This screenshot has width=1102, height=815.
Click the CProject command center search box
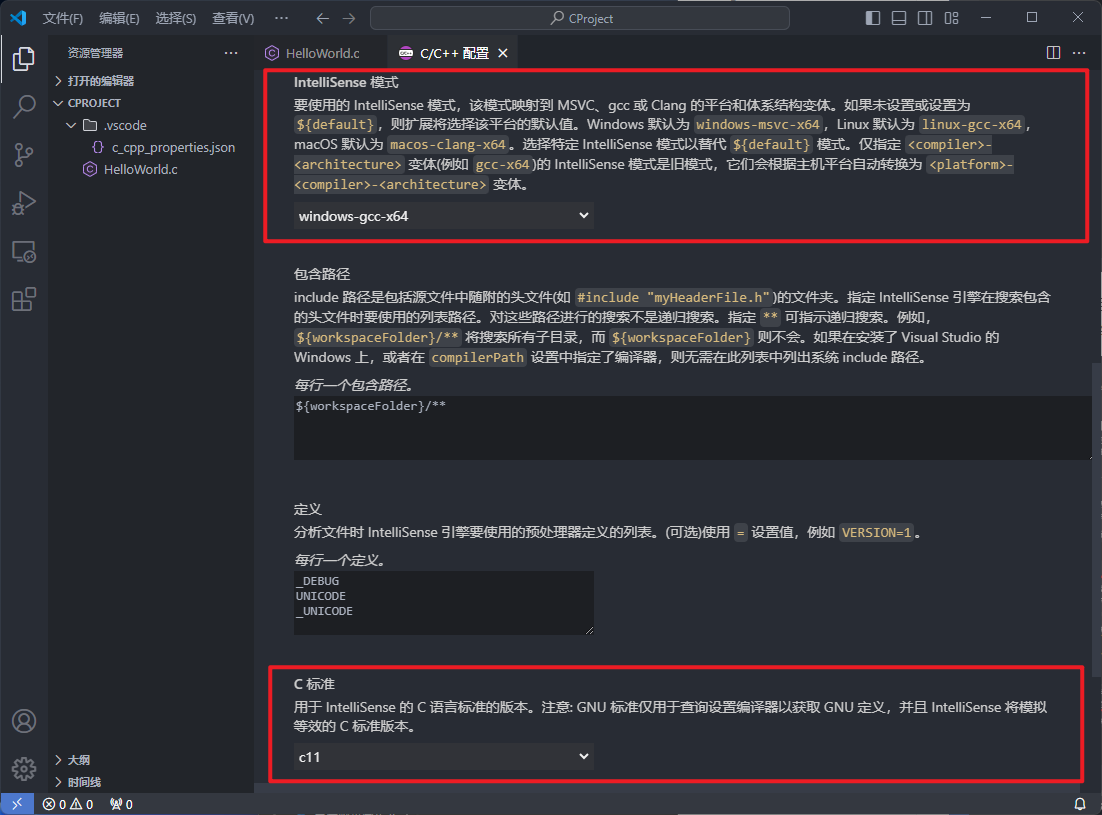pos(580,18)
